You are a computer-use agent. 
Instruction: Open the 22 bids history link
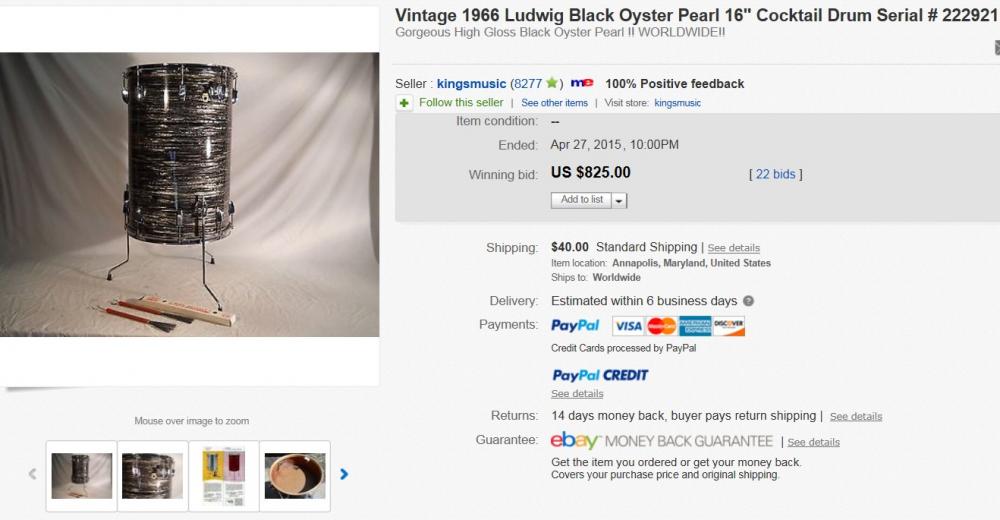coord(775,174)
